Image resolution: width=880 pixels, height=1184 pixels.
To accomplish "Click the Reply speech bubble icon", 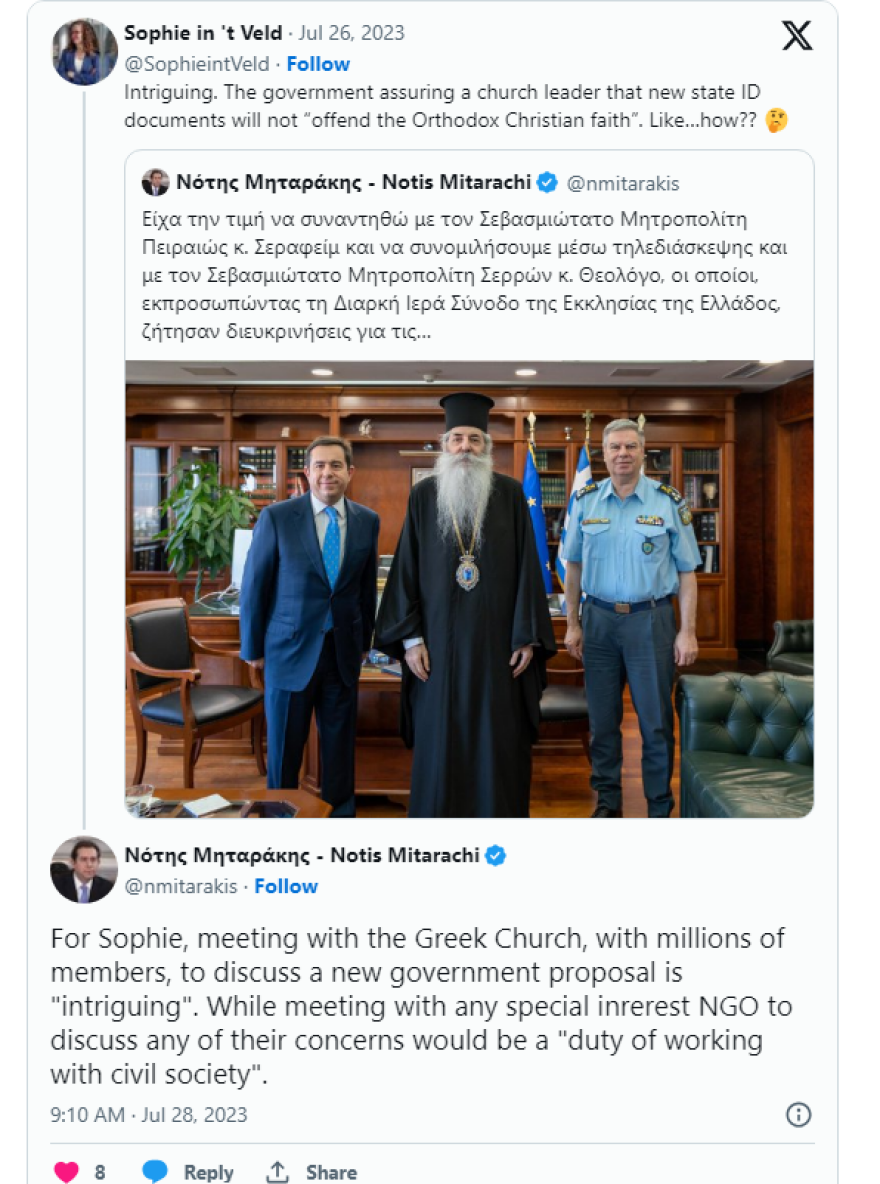I will tap(155, 1172).
